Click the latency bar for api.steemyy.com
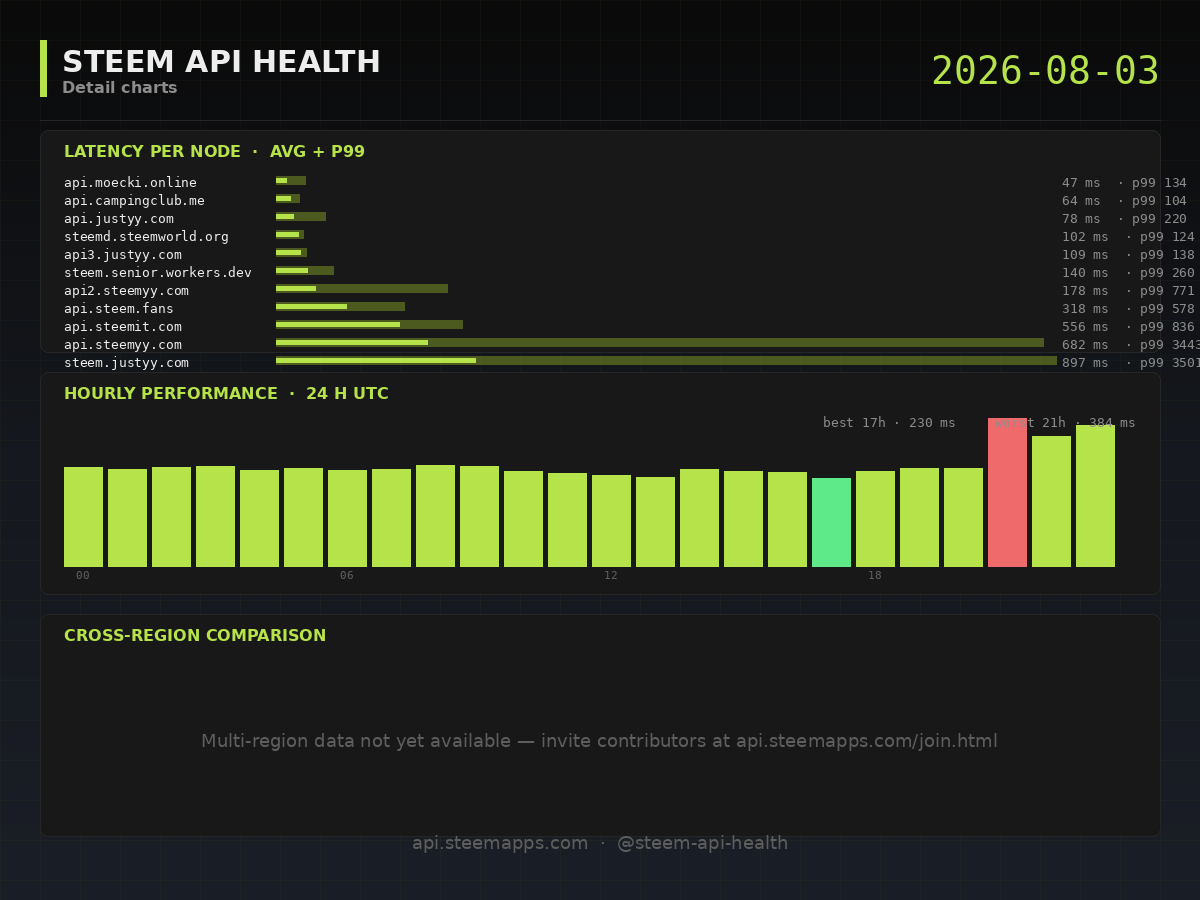 pos(660,343)
